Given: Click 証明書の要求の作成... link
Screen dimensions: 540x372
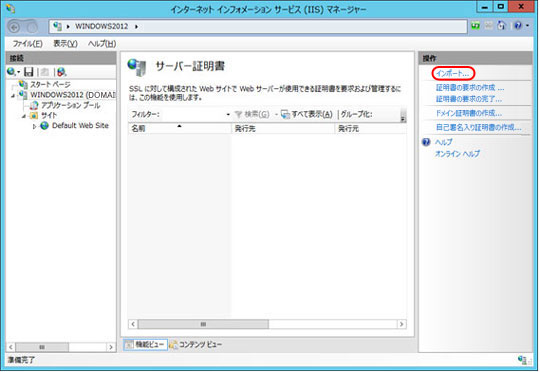Looking at the screenshot, I should [470, 87].
